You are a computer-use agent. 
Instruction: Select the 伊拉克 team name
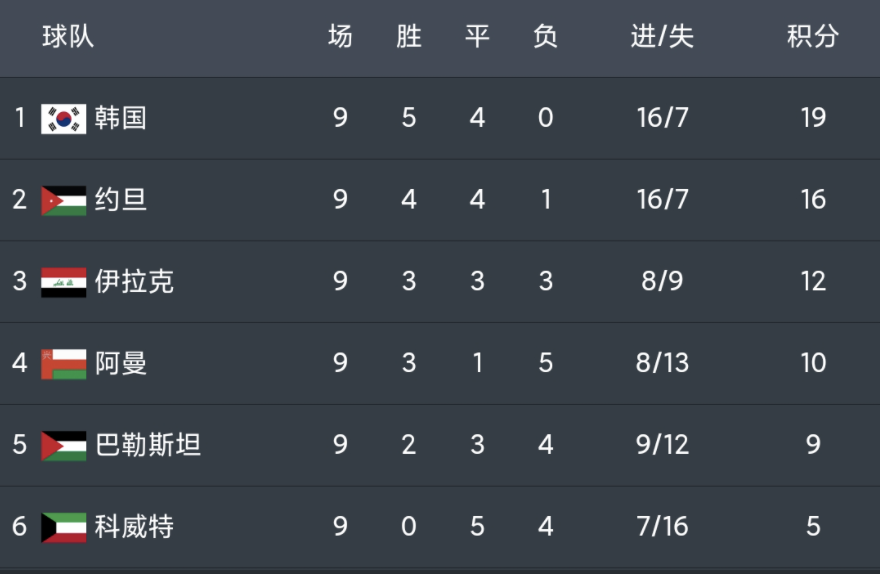click(x=134, y=281)
